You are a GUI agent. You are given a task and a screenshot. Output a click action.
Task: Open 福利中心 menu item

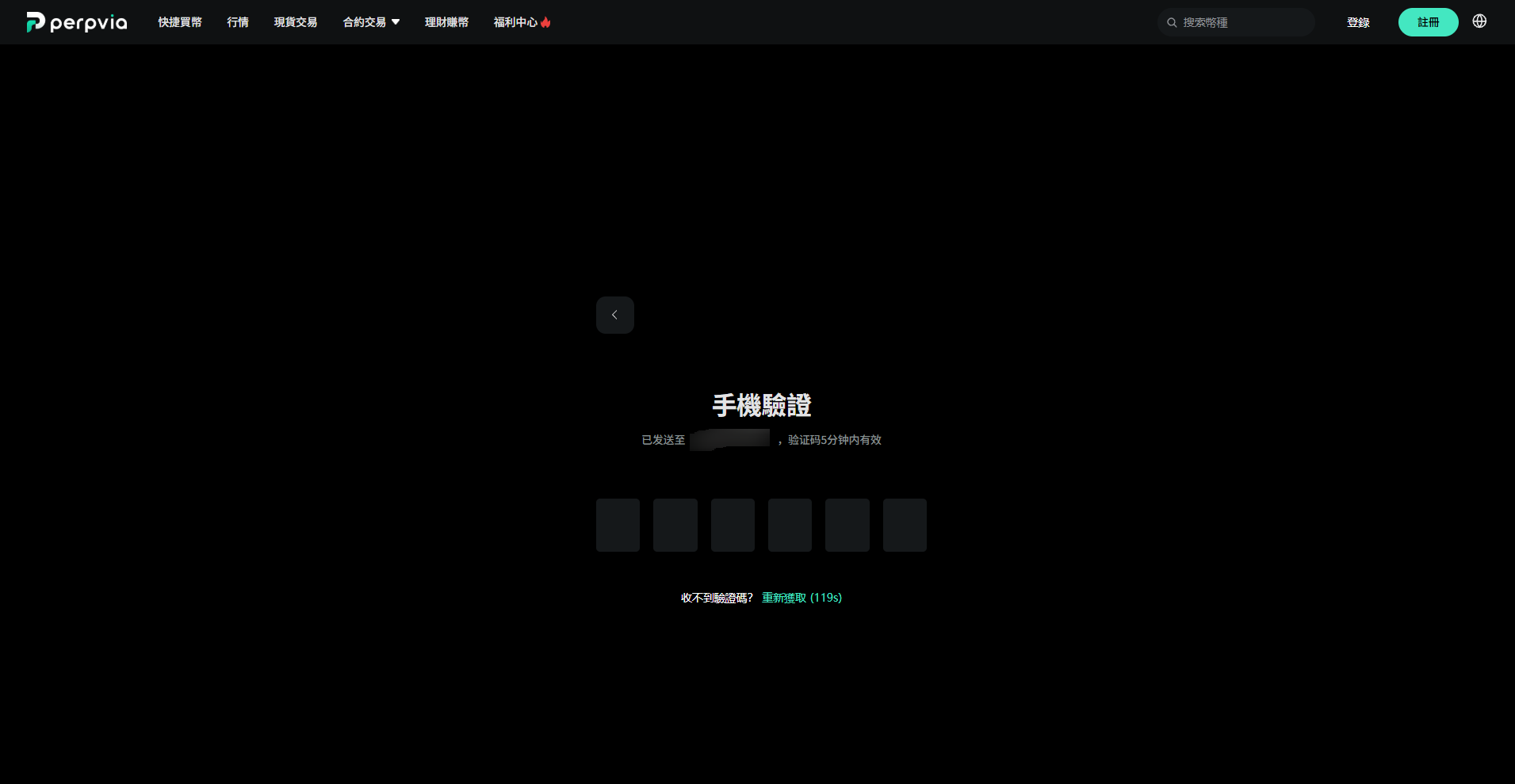point(515,22)
